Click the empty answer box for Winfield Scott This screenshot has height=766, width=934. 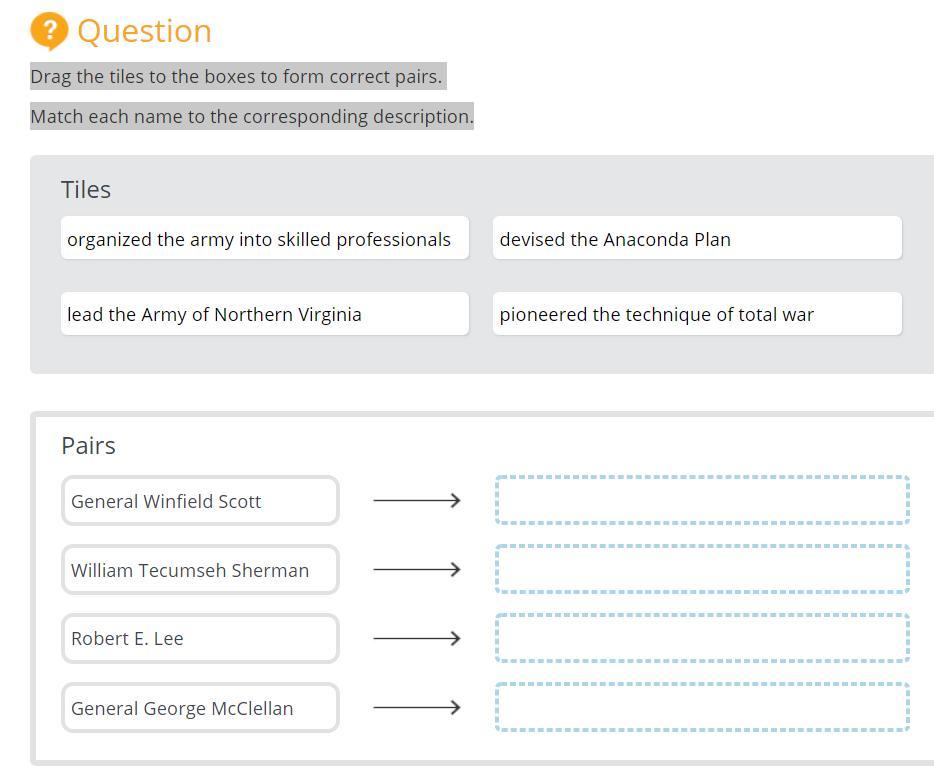tap(701, 500)
